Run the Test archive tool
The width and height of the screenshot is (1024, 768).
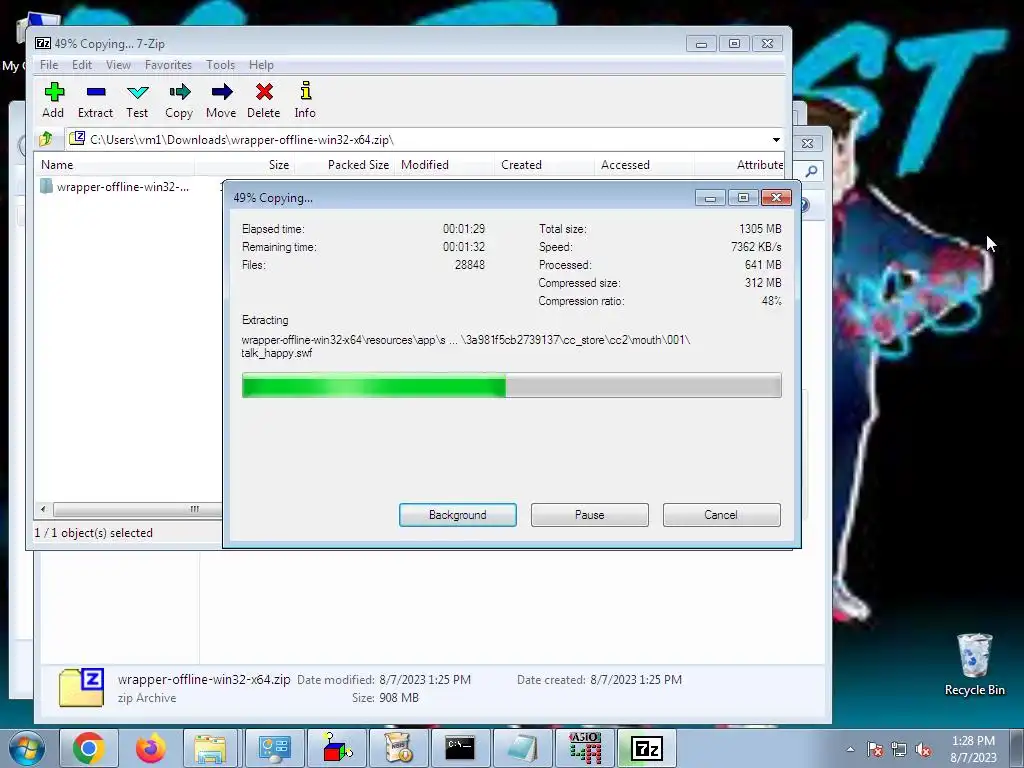[x=137, y=92]
